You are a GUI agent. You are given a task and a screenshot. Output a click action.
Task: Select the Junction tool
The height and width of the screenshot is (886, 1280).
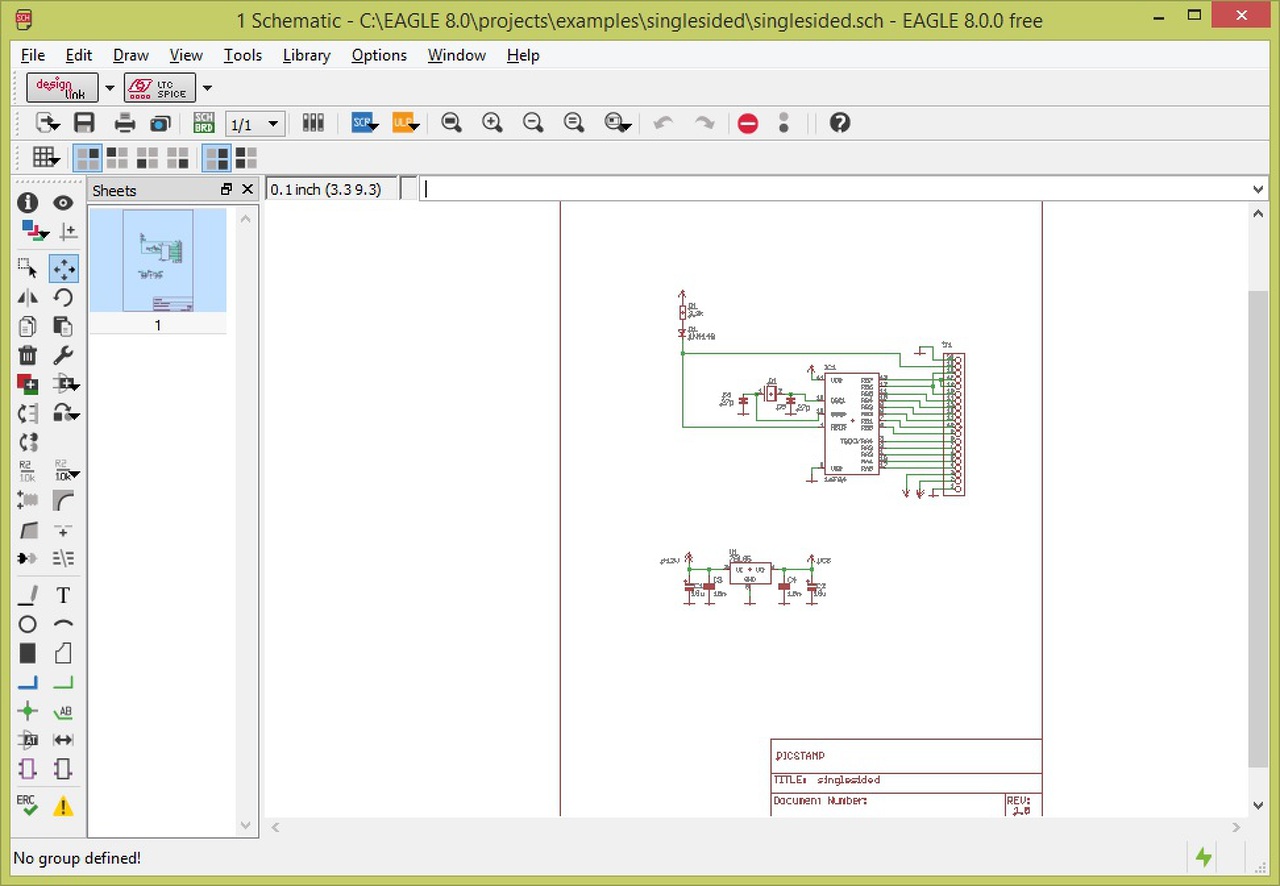27,712
